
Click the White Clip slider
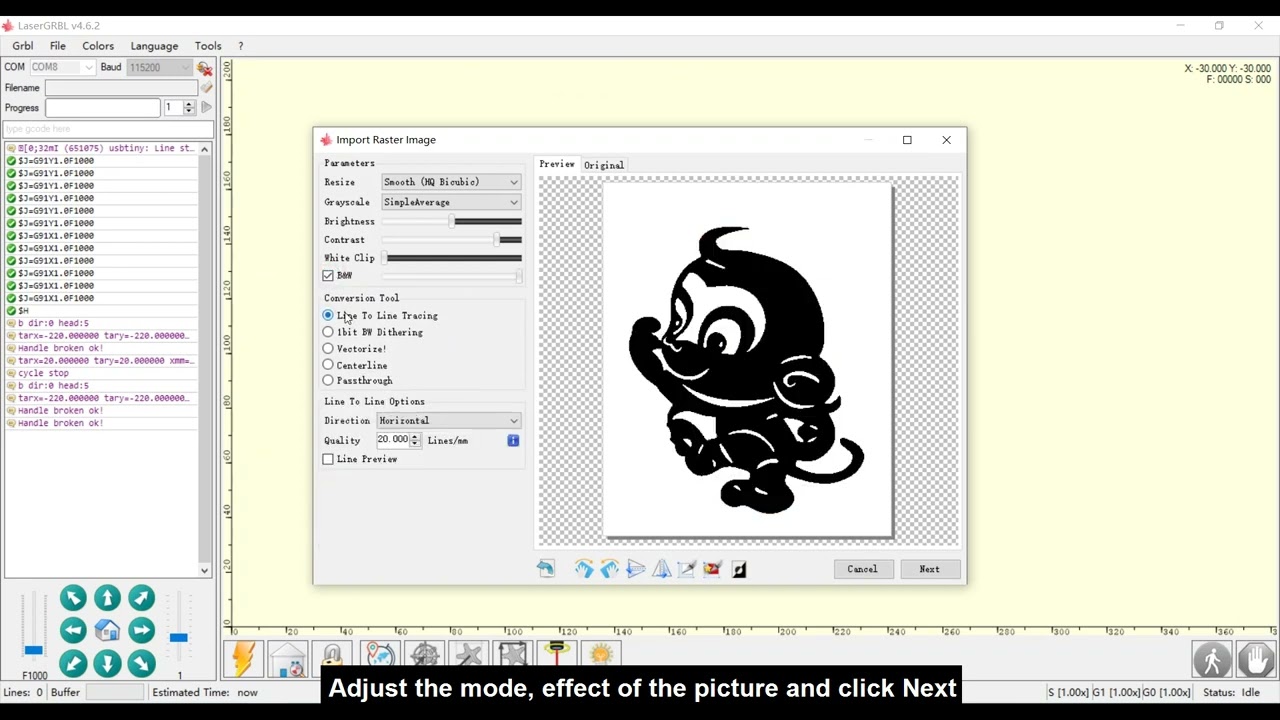[452, 258]
